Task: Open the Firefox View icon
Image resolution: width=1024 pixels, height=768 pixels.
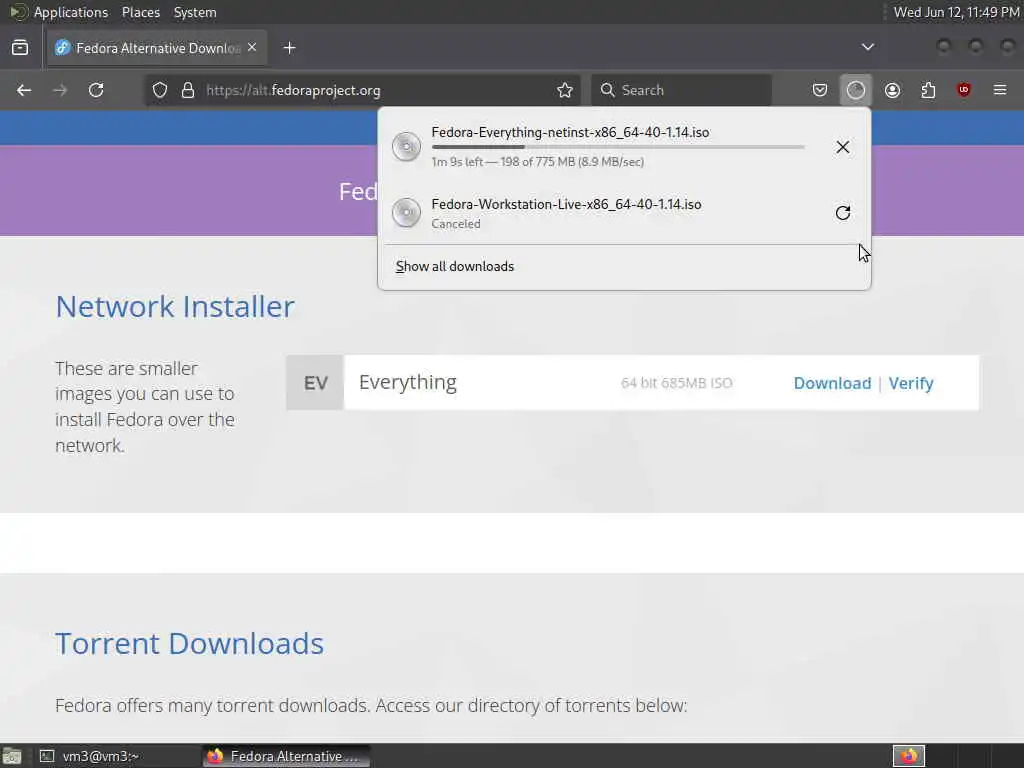Action: click(x=20, y=48)
